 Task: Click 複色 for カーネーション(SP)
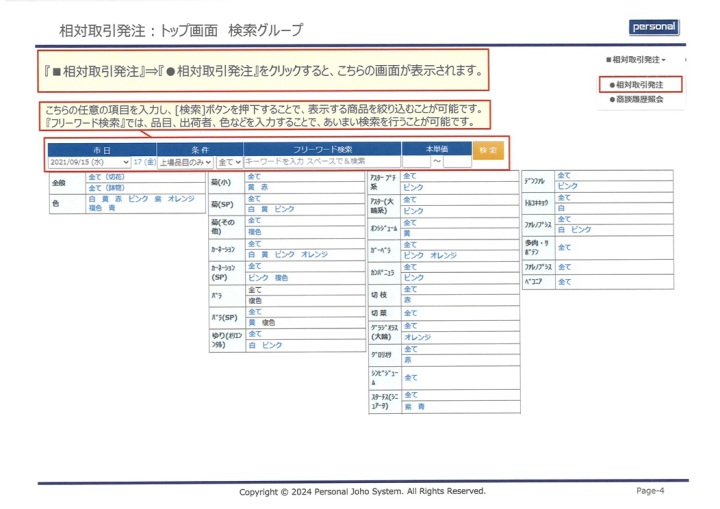(281, 278)
